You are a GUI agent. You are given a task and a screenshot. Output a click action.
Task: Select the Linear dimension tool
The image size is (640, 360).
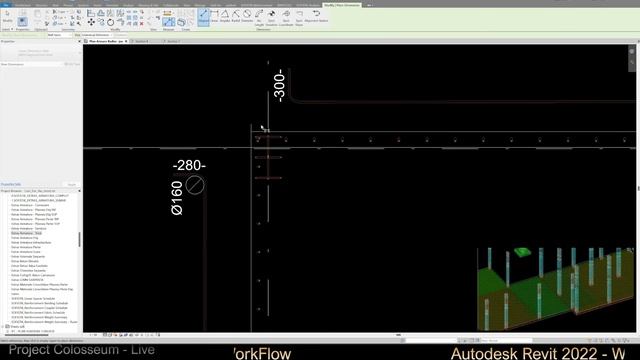tap(214, 16)
